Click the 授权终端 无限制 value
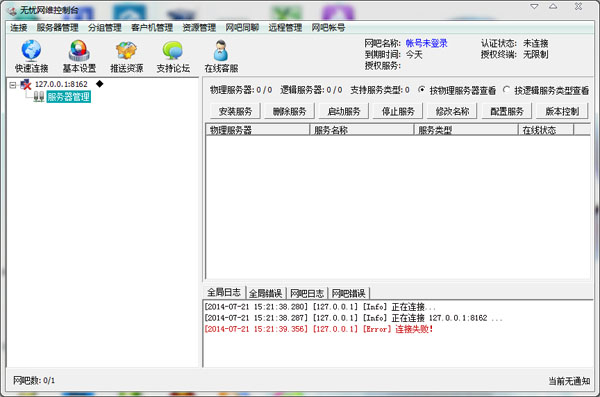Screen dimensions: 600x397 tap(535, 54)
